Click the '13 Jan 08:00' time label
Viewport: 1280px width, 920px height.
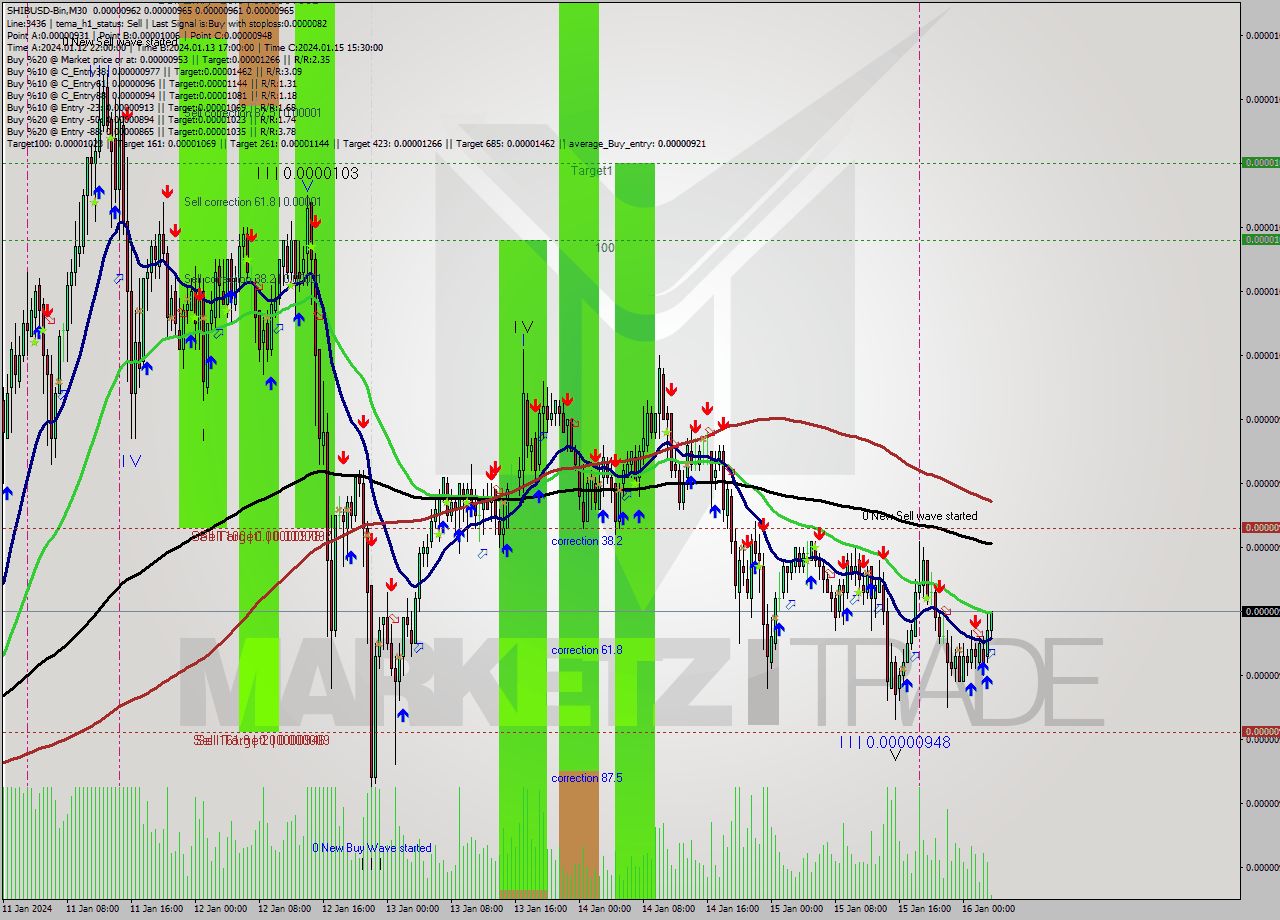(x=476, y=909)
